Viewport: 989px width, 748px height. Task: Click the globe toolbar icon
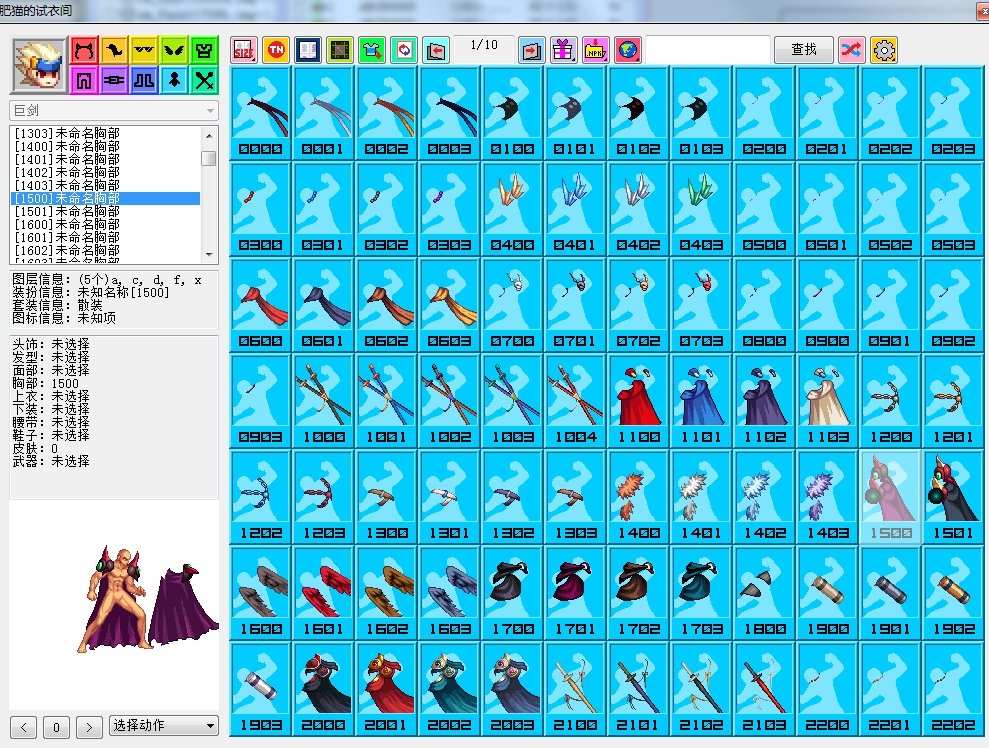(x=628, y=50)
